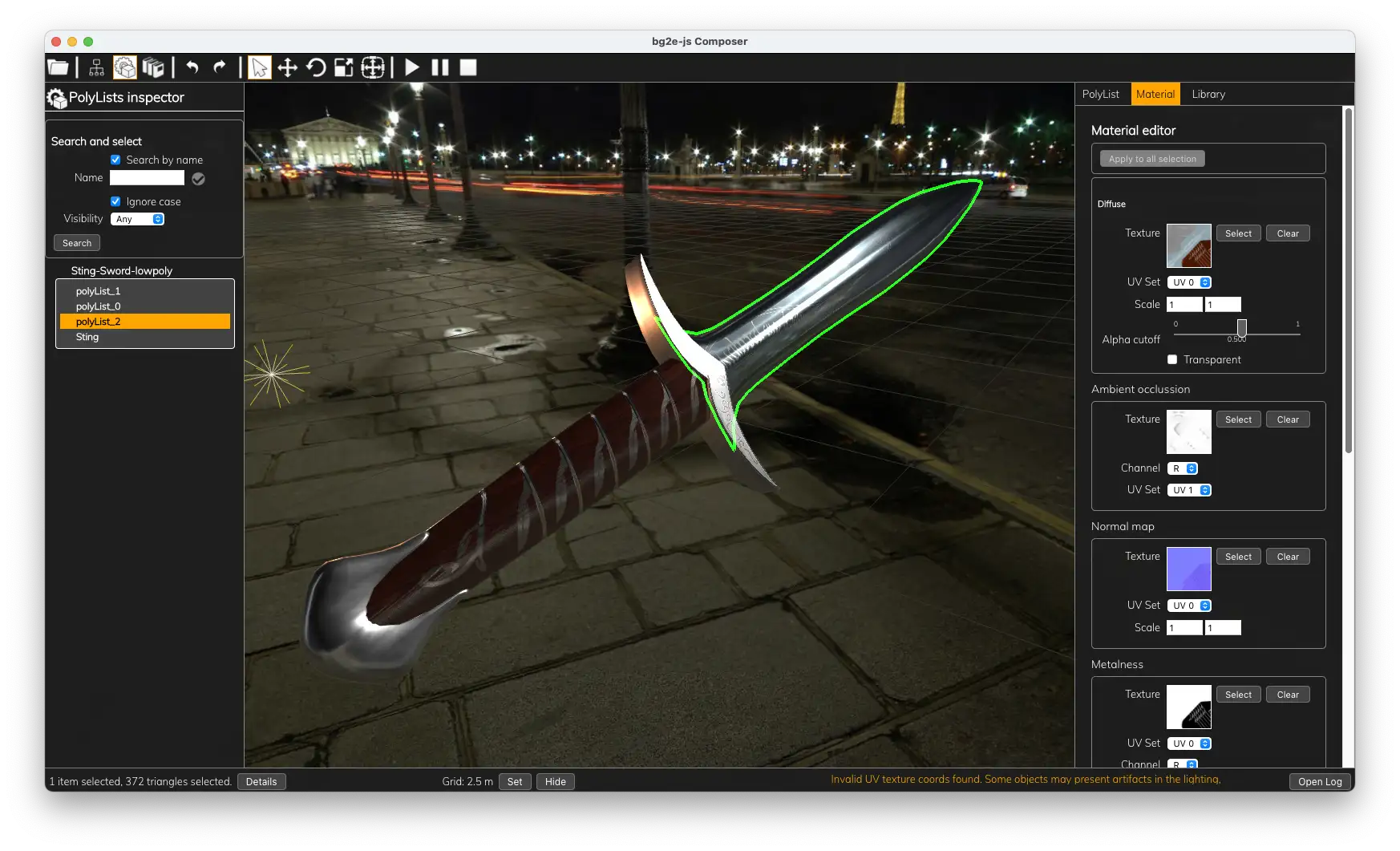Click the Material editor panel scrollbar
The image size is (1400, 851).
[x=1349, y=281]
